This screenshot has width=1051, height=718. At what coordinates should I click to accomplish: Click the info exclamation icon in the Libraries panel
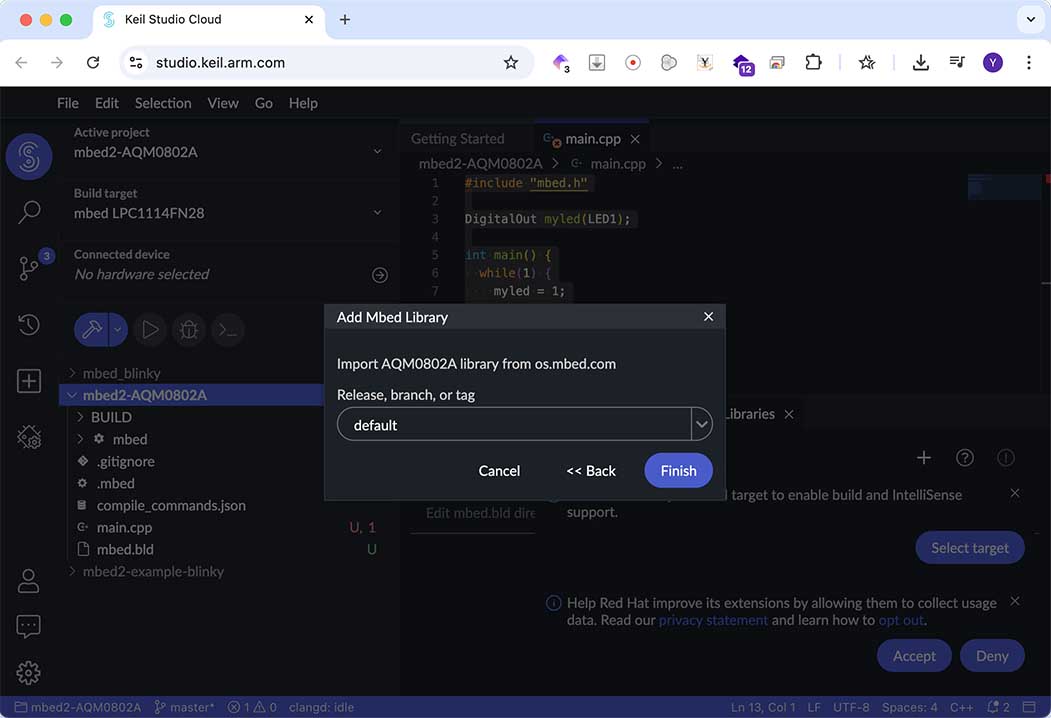point(1005,457)
